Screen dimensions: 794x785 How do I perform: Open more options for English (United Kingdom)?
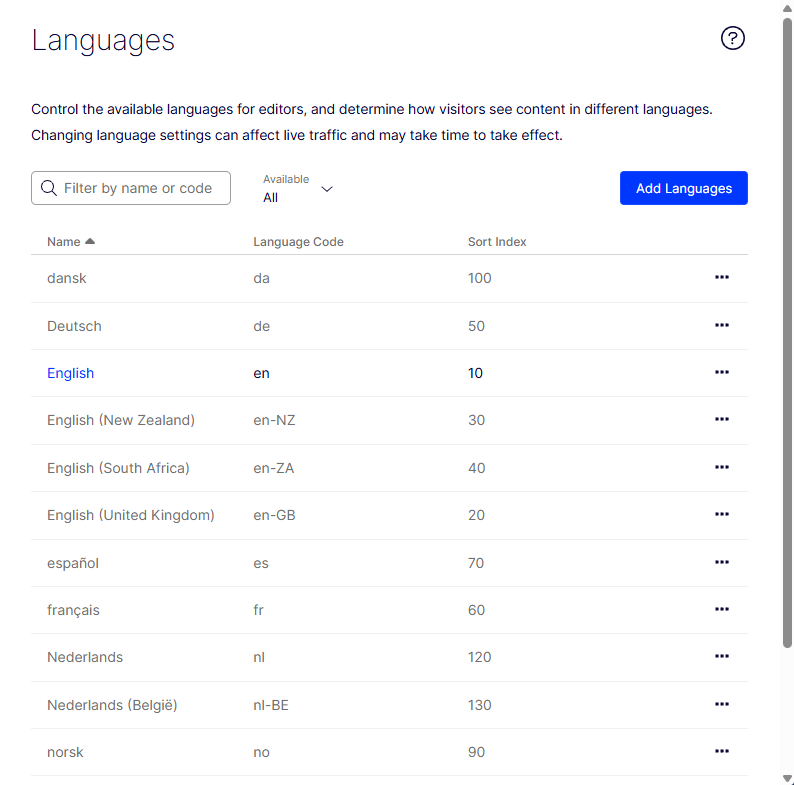[x=722, y=514]
